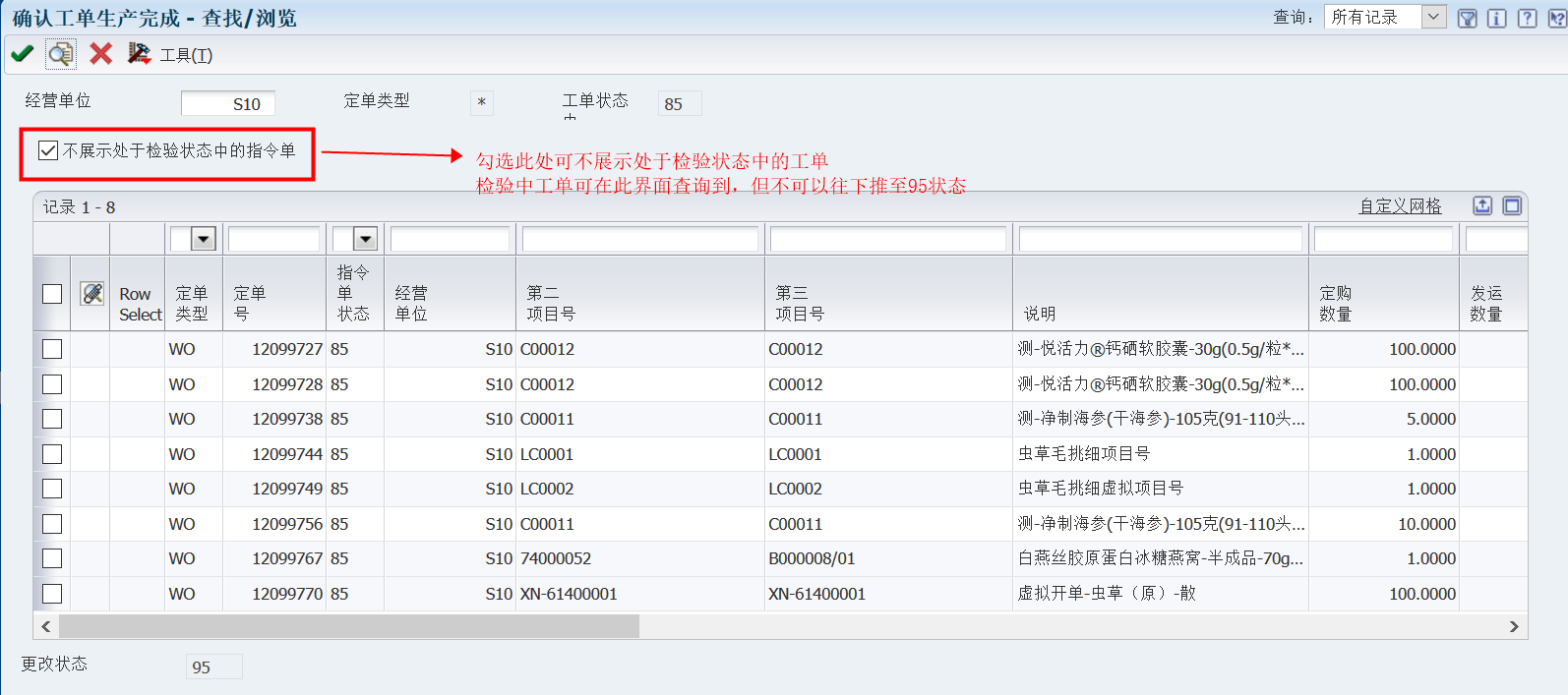Select the checkbox for order 12099744

(52, 454)
